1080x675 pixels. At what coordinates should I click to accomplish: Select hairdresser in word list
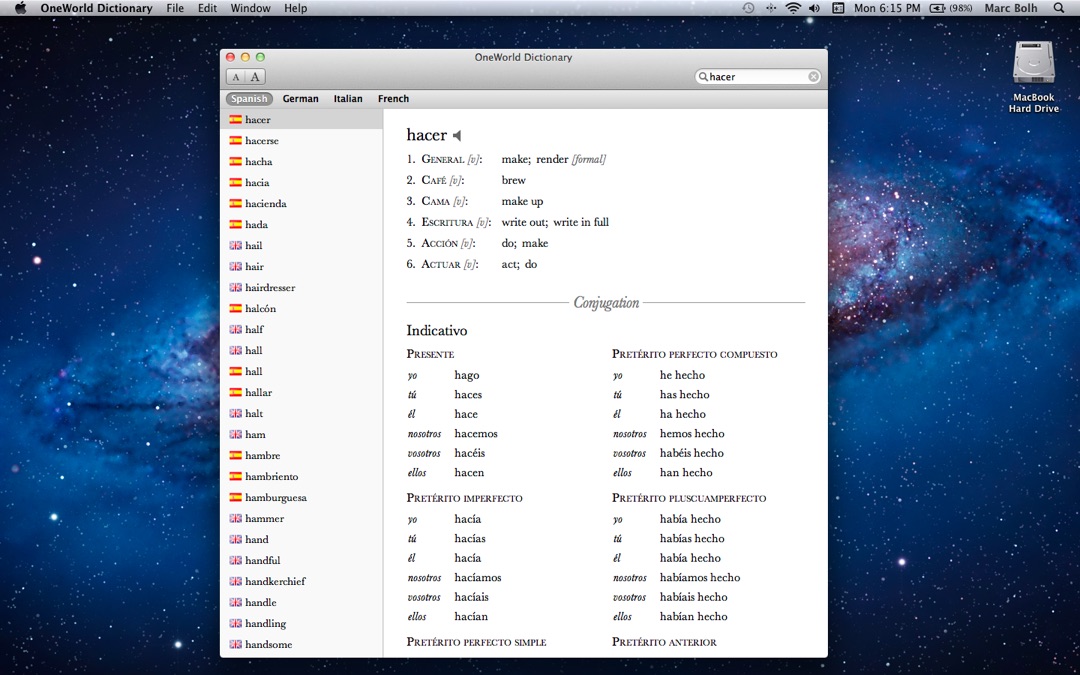tap(302, 287)
